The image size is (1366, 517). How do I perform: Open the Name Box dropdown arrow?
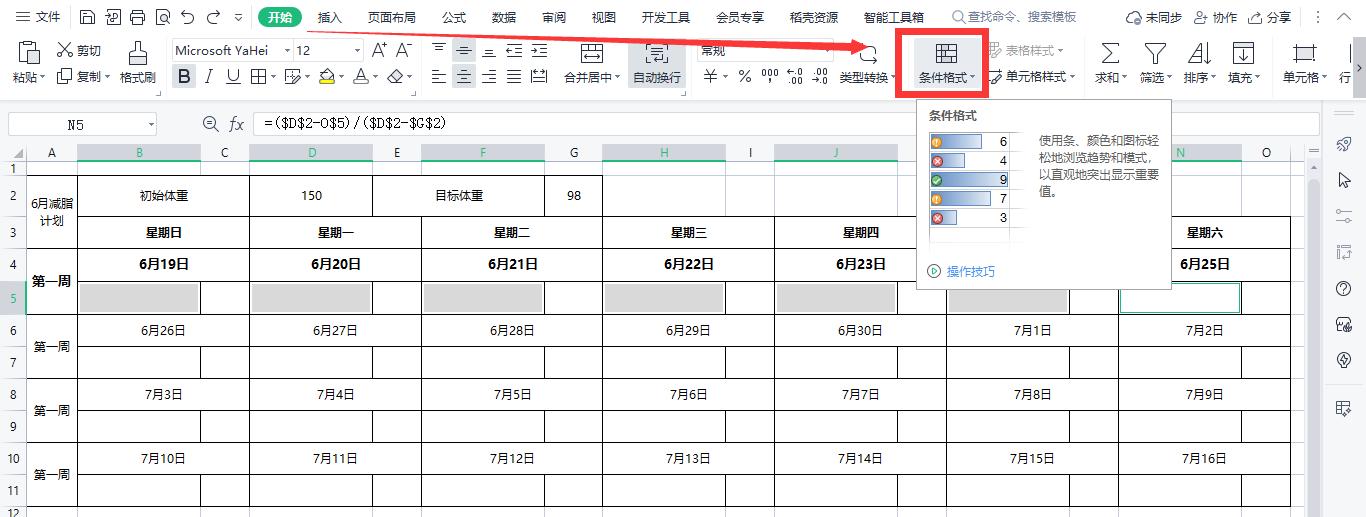click(151, 124)
